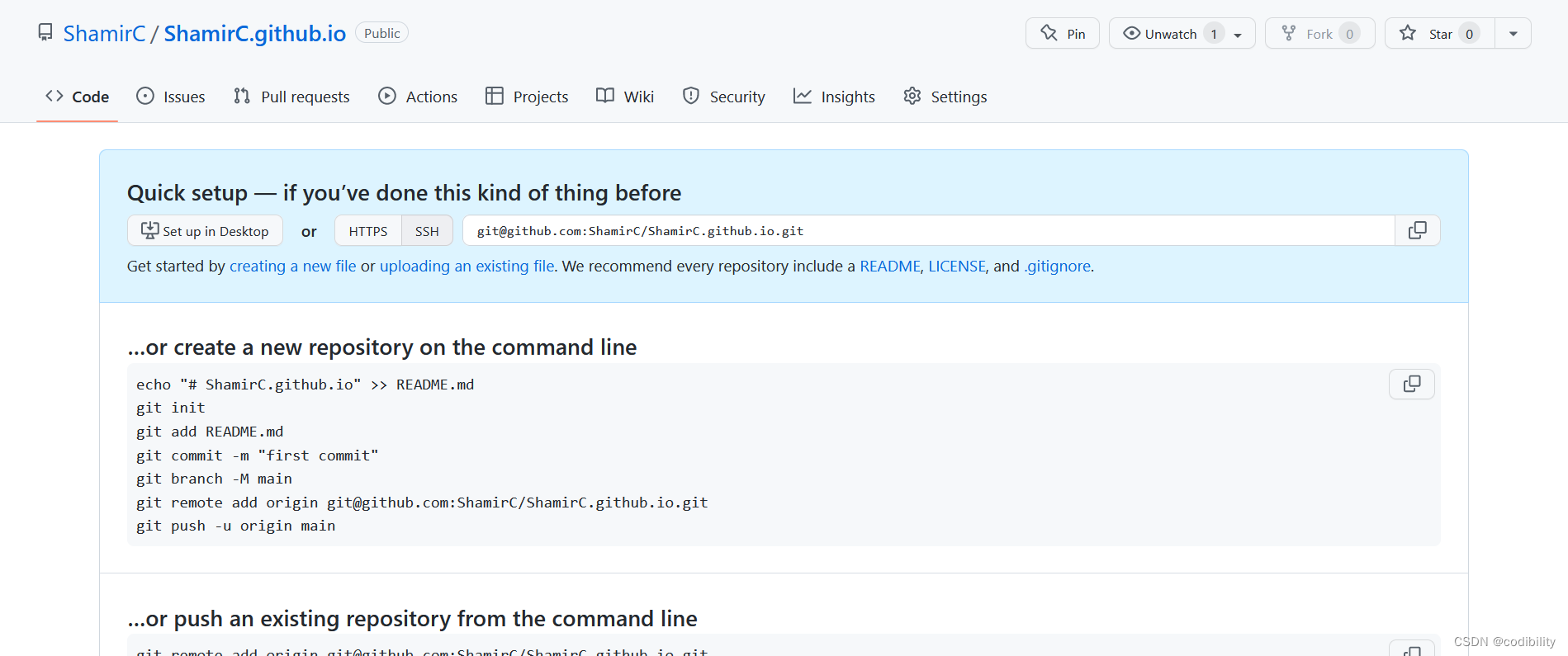Switch to the Code tab
The image size is (1568, 656).
[x=78, y=97]
